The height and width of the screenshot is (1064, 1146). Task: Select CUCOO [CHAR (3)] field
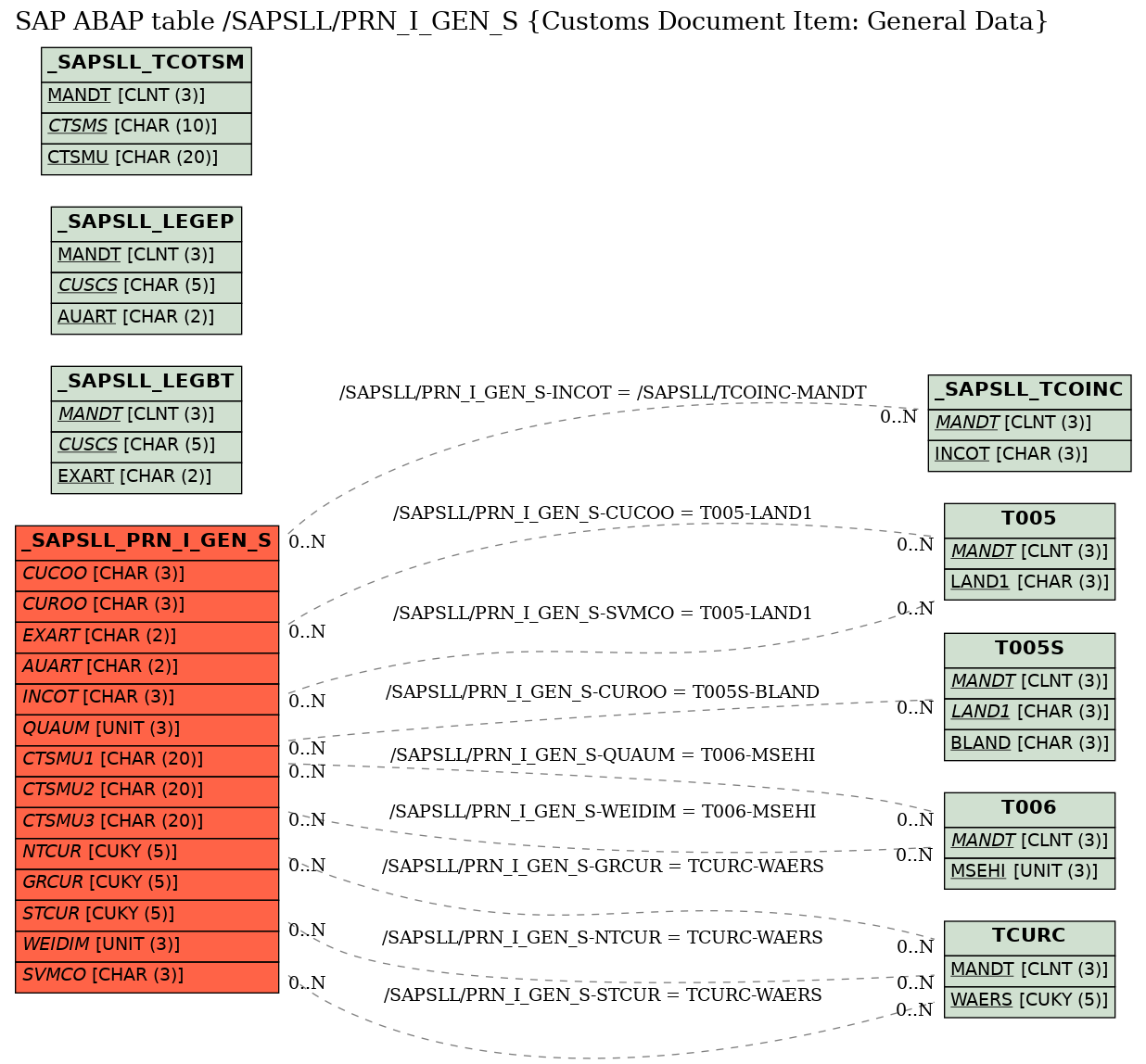(146, 576)
